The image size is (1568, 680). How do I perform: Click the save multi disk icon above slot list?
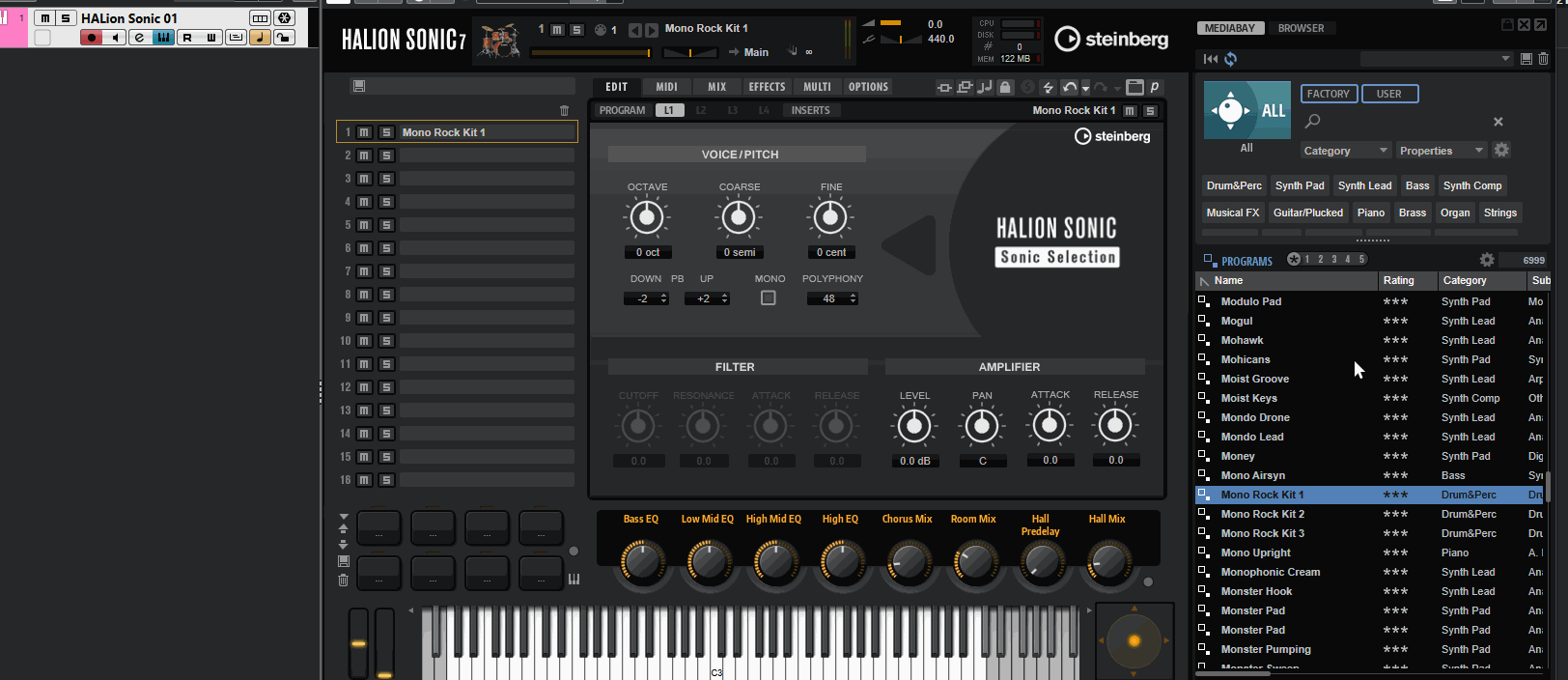(x=359, y=86)
